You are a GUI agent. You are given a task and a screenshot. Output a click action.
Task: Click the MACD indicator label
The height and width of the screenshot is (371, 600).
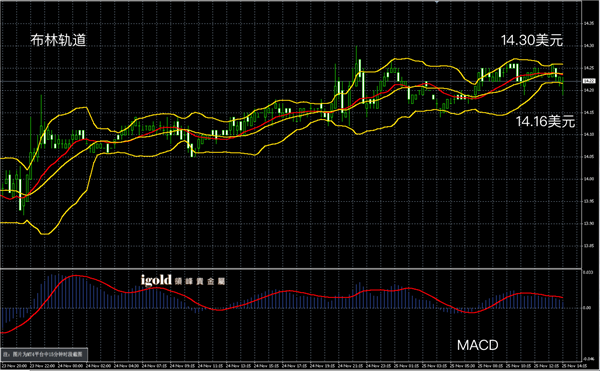click(x=478, y=345)
